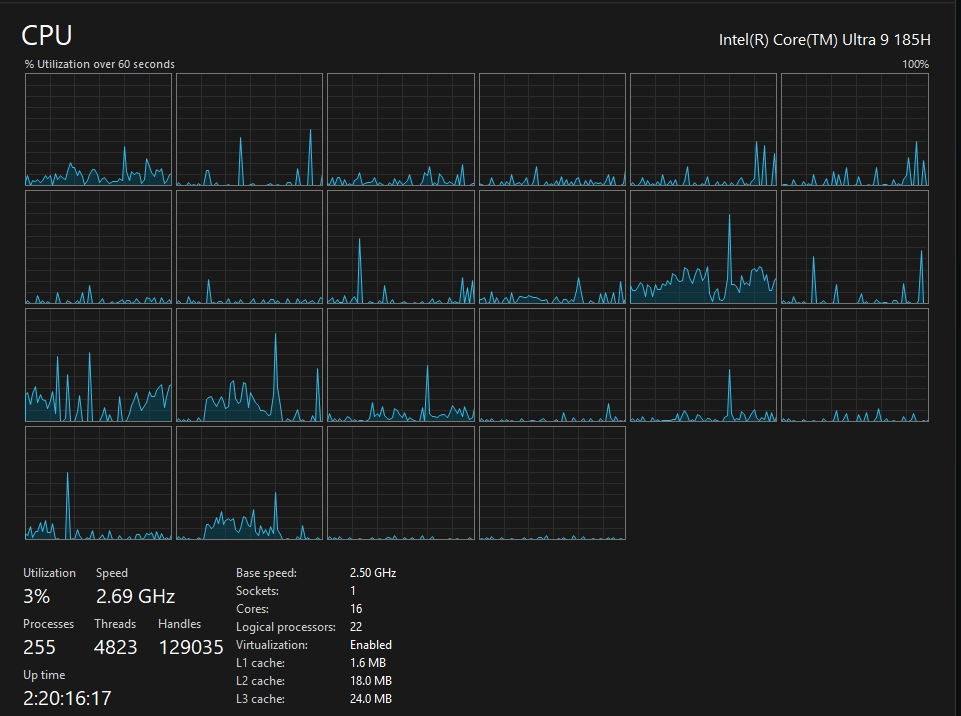Select the Up time label
Viewport: 961px width, 716px height.
point(44,675)
